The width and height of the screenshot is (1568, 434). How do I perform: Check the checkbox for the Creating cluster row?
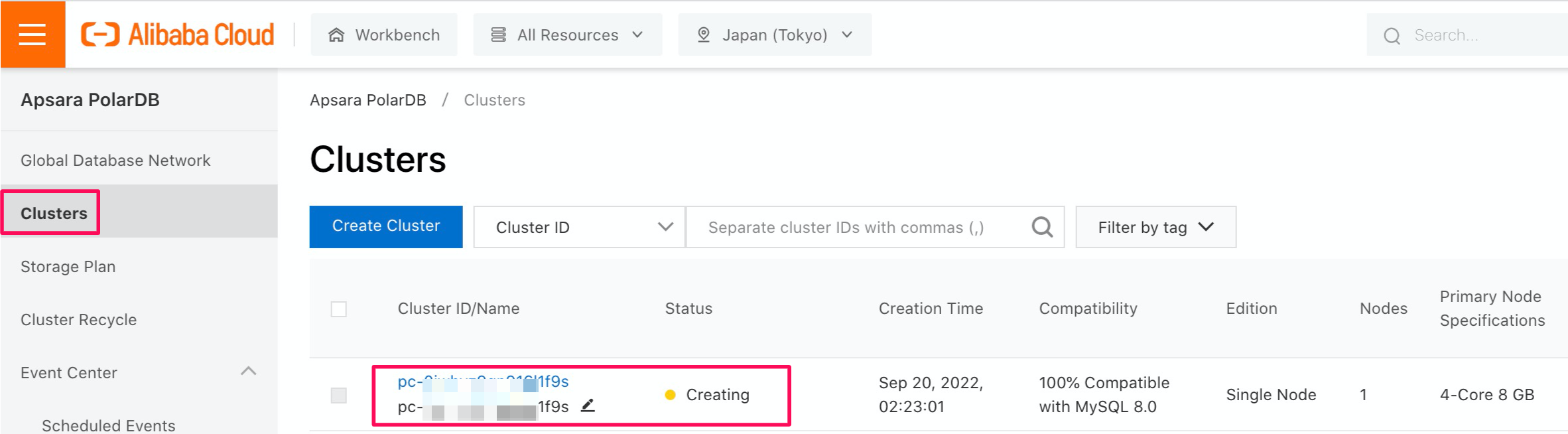[x=339, y=396]
